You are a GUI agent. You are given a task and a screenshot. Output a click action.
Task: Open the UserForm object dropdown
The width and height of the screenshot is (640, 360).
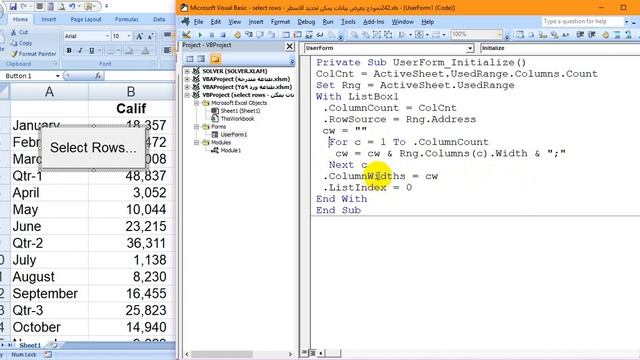pyautogui.click(x=470, y=48)
